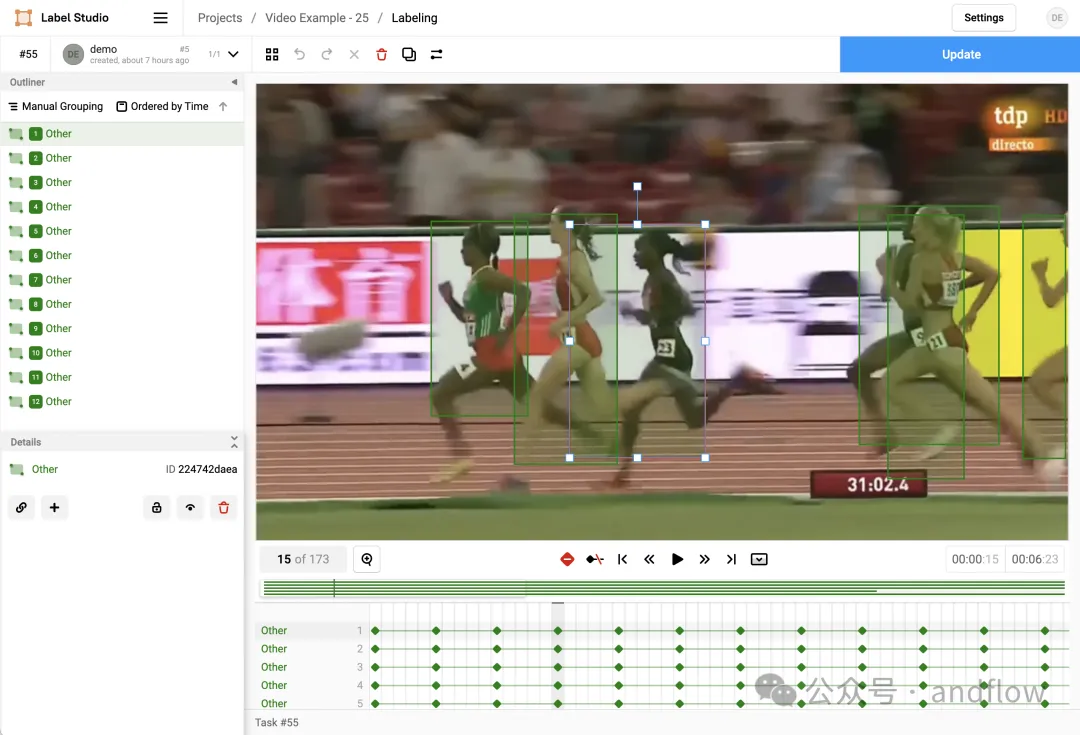1080x735 pixels.
Task: Click the blue Update button
Action: [960, 54]
